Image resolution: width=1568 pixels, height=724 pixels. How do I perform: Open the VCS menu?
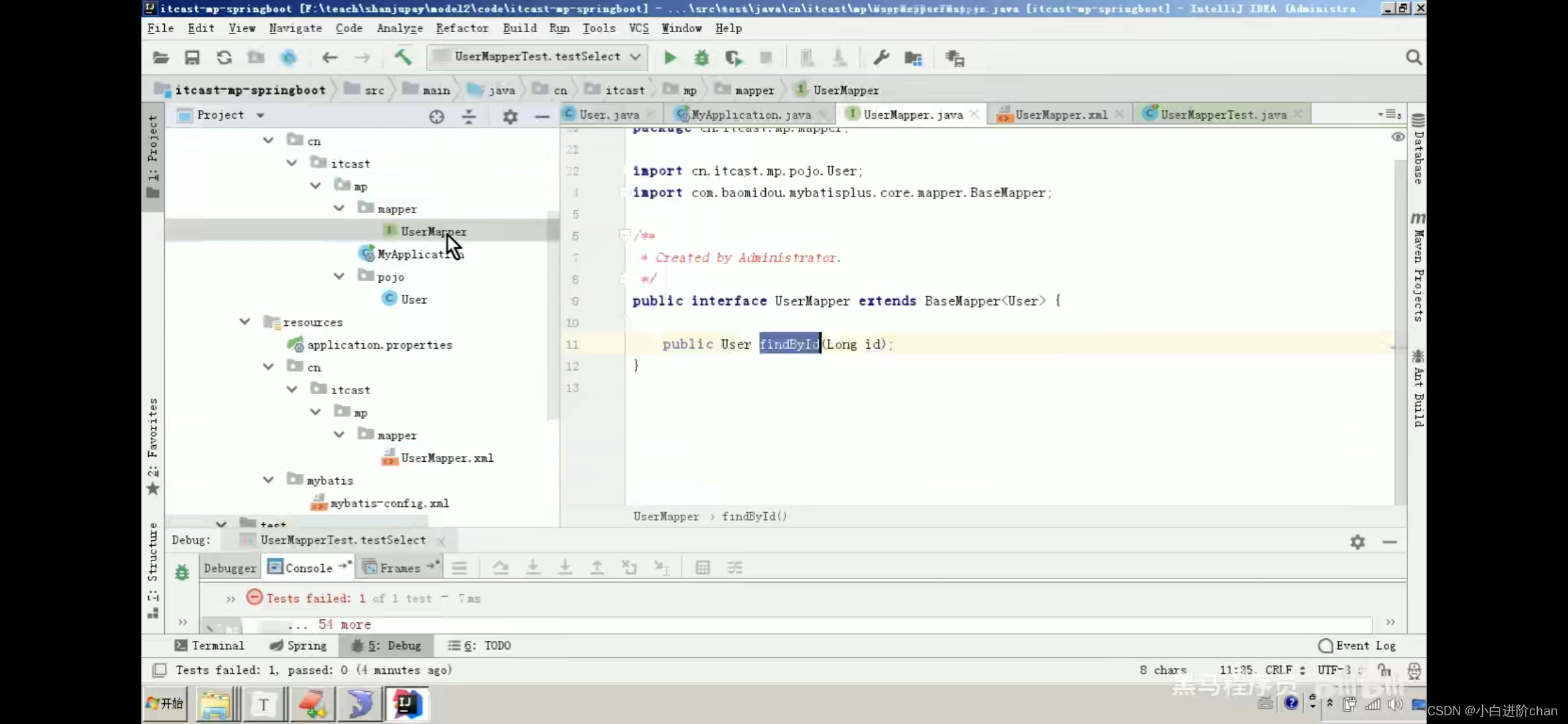[x=639, y=28]
